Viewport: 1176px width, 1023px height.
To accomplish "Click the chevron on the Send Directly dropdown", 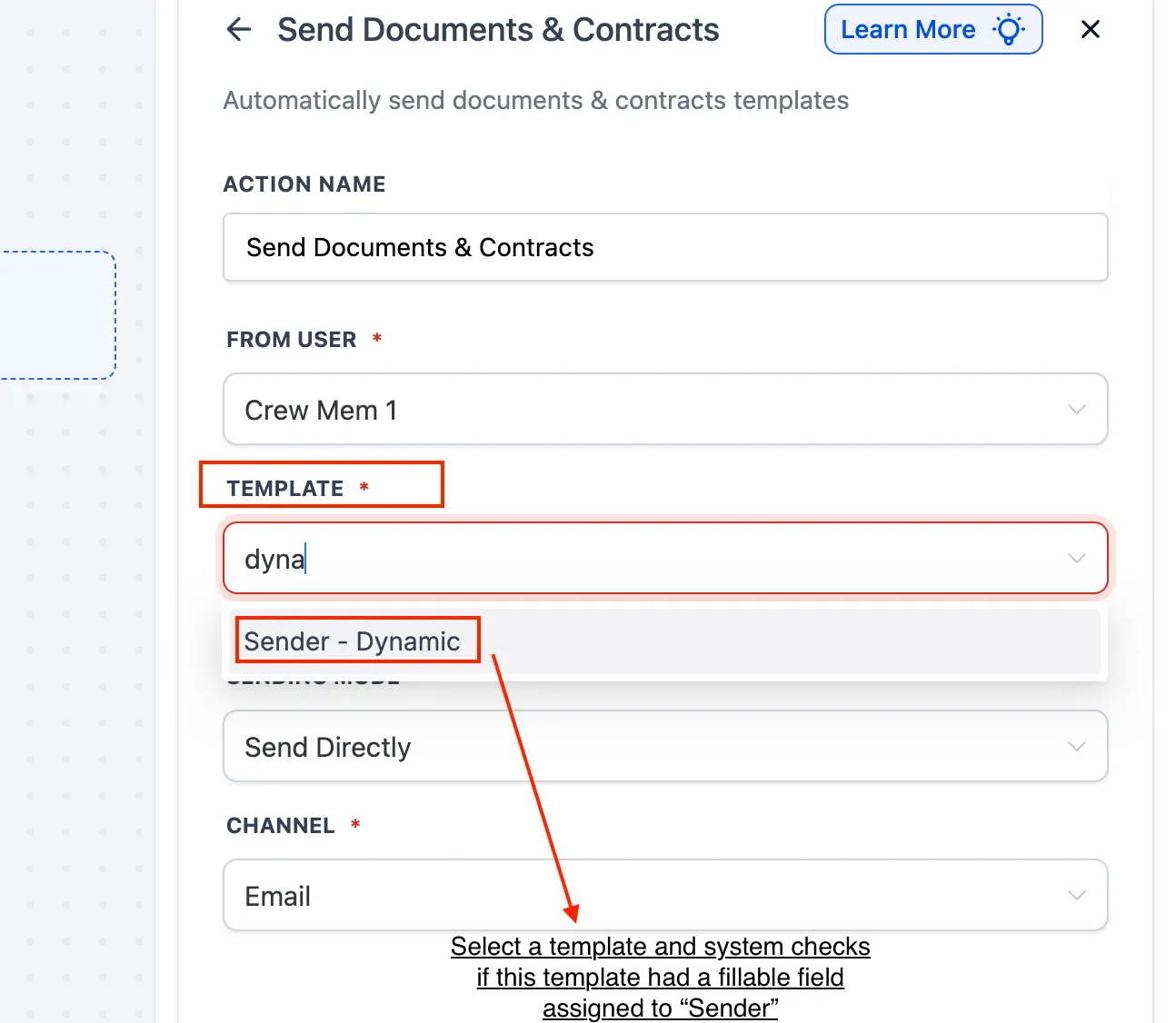I will click(1077, 746).
